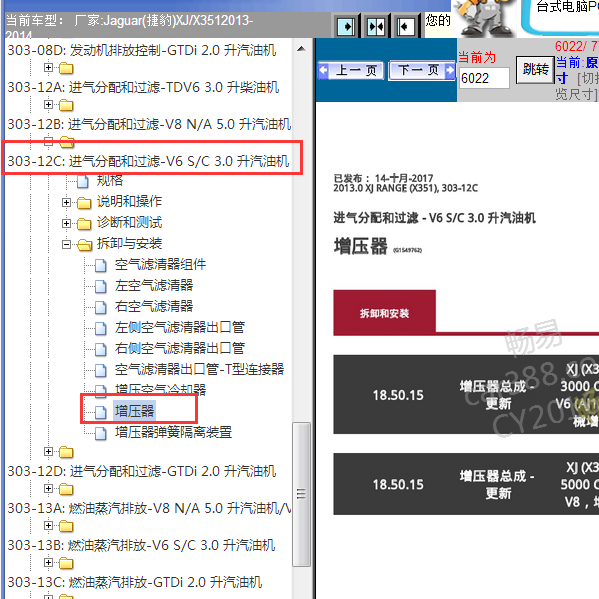Screen dimensions: 599x599
Task: Go to previous page with 上一页
Action: tap(351, 70)
